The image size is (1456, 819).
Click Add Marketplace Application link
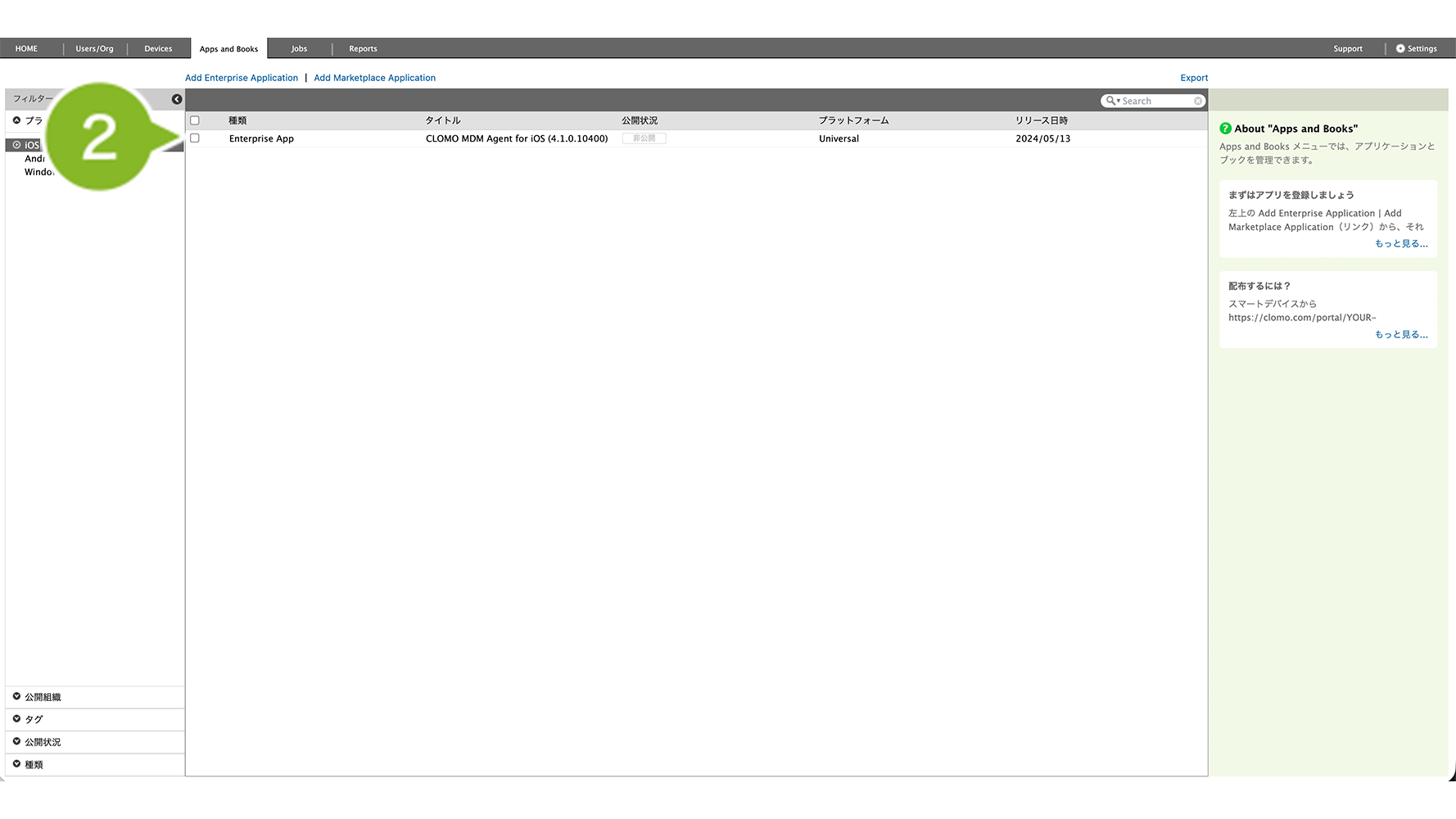click(374, 78)
